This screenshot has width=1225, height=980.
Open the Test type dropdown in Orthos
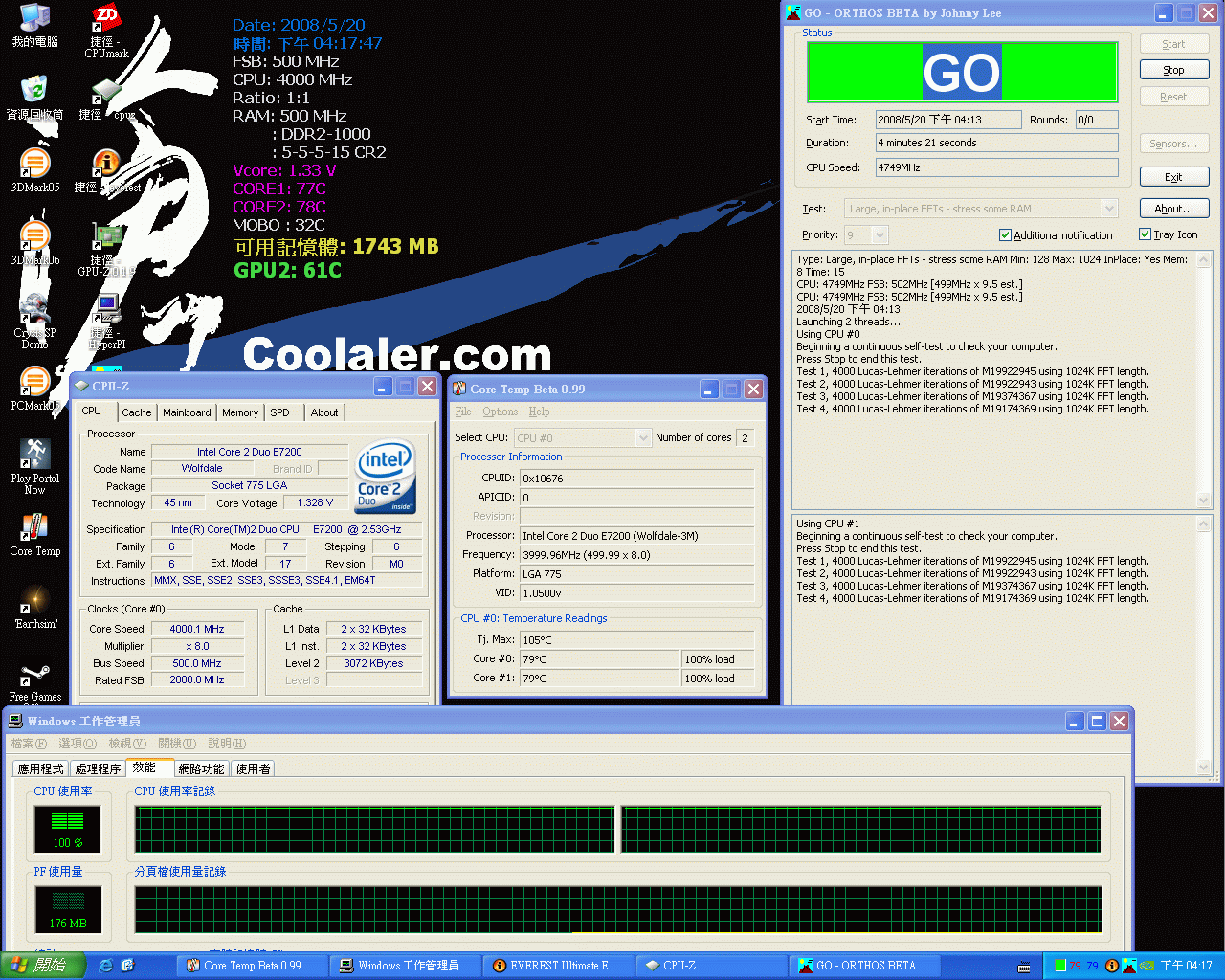pyautogui.click(x=1109, y=209)
